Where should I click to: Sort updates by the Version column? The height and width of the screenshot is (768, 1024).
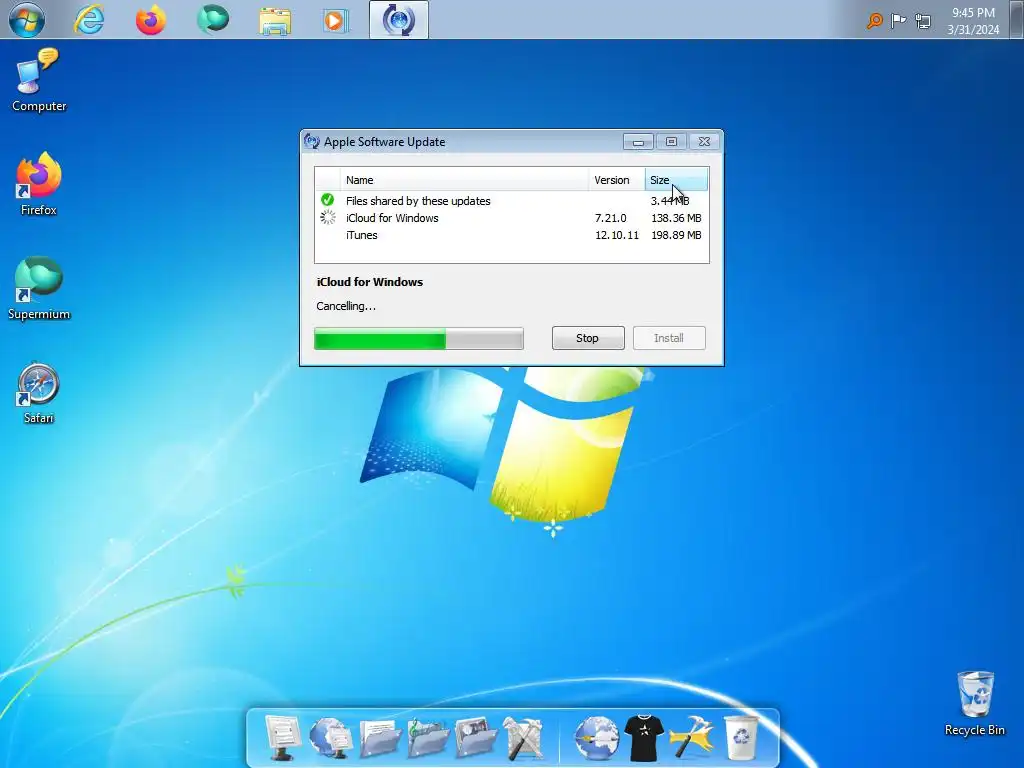(616, 180)
